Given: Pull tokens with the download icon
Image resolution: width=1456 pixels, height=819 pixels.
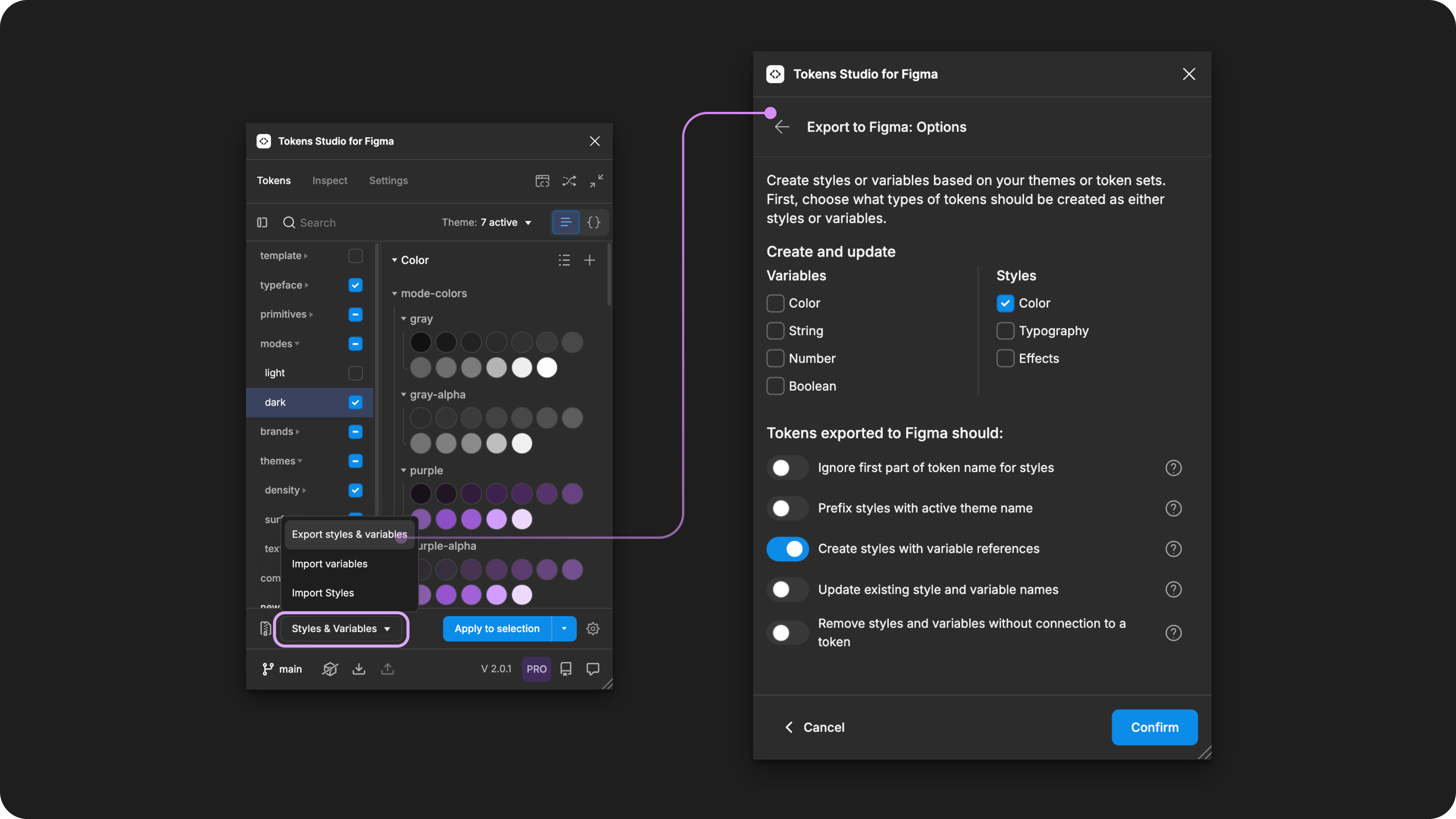Looking at the screenshot, I should coord(359,669).
